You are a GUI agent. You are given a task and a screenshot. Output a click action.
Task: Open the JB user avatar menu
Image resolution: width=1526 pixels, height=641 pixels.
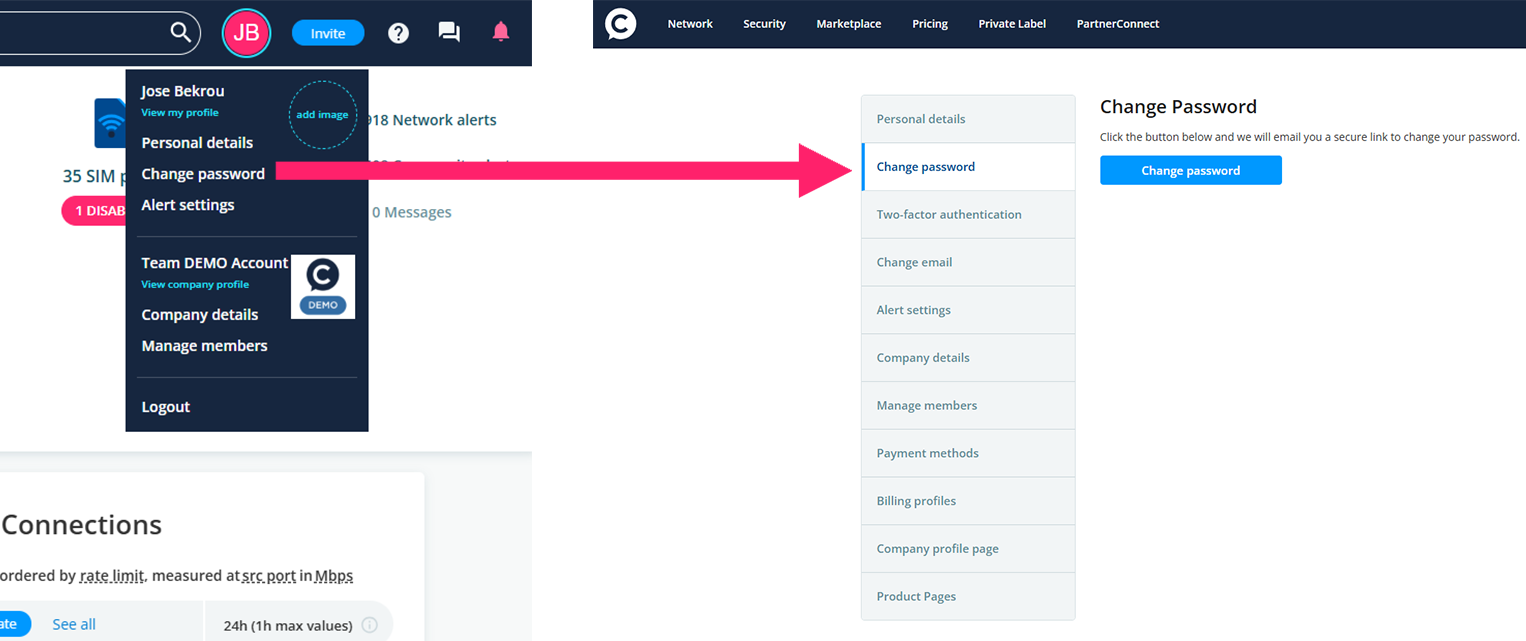click(x=246, y=33)
